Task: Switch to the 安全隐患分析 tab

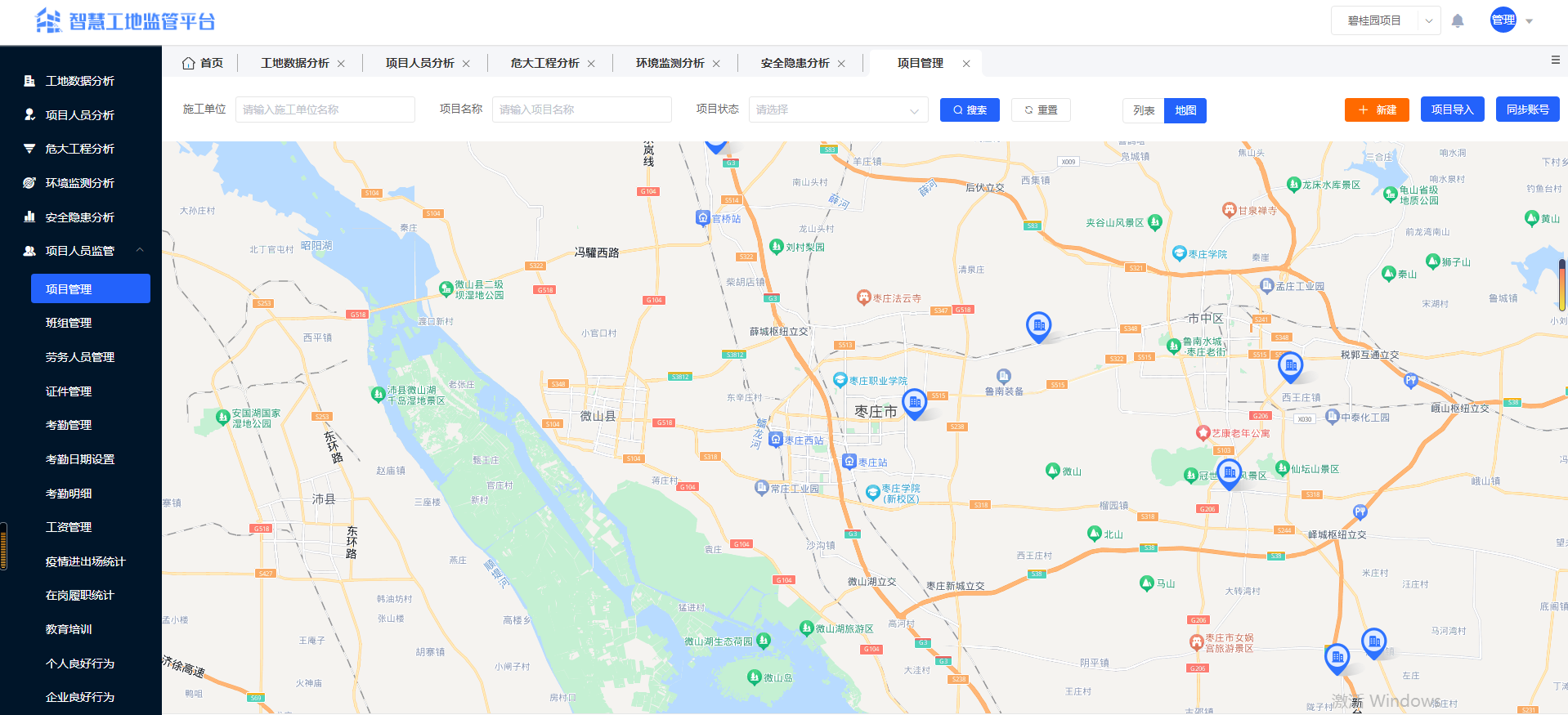Action: [794, 63]
